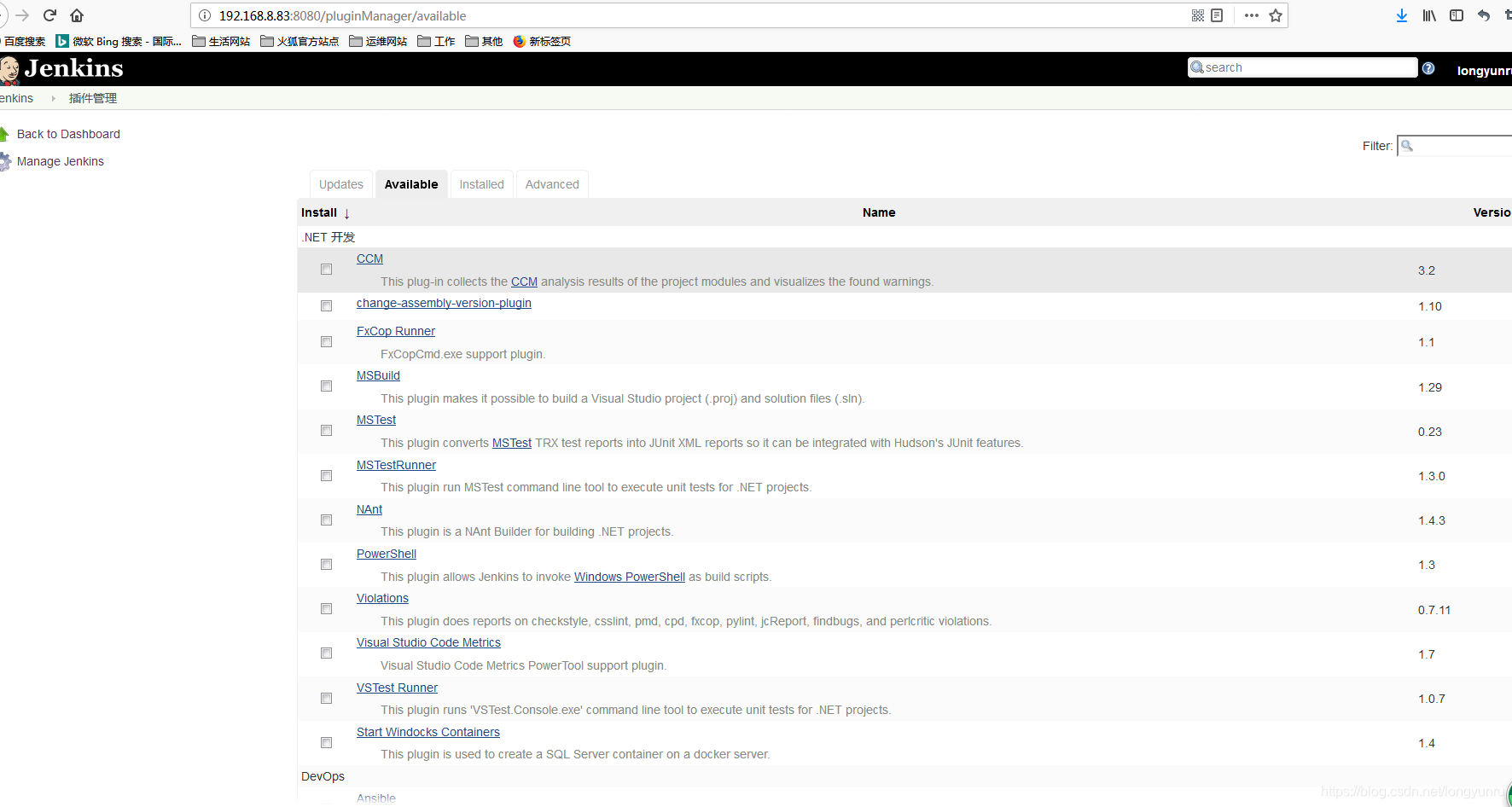Image resolution: width=1512 pixels, height=807 pixels.
Task: Open the CCM plugin title link
Action: [x=369, y=258]
